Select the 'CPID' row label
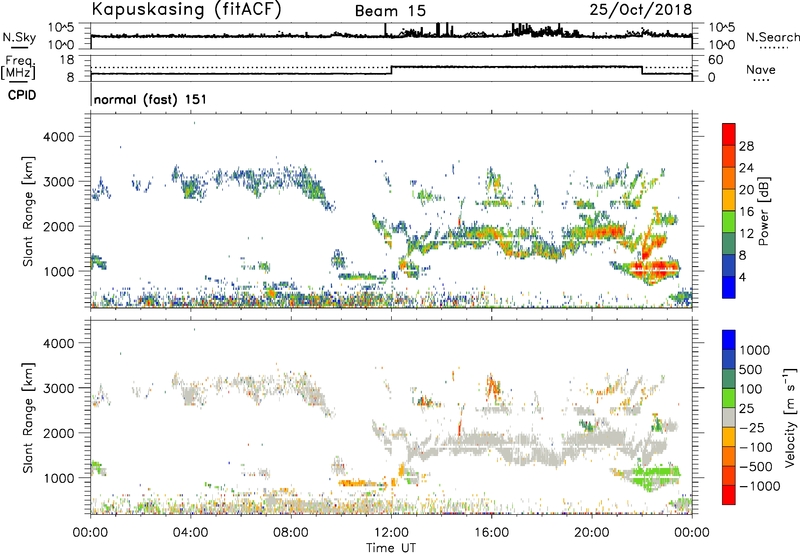This screenshot has height=554, width=800. tap(22, 95)
